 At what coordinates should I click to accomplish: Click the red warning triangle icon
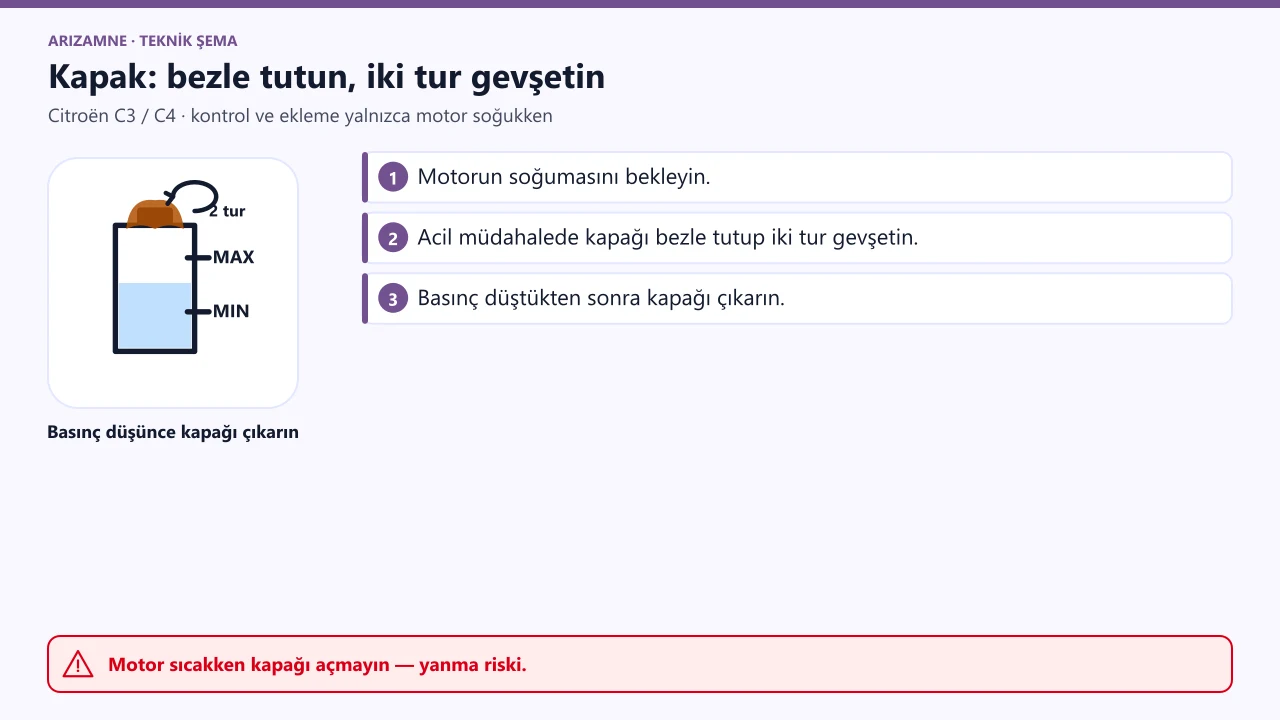pos(78,664)
